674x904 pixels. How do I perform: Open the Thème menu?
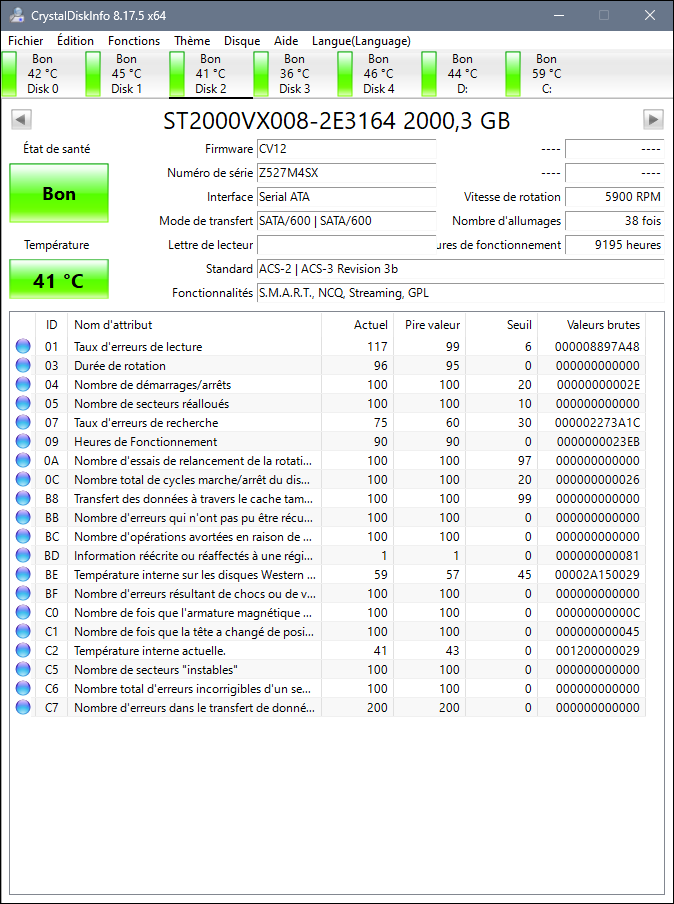coord(192,41)
